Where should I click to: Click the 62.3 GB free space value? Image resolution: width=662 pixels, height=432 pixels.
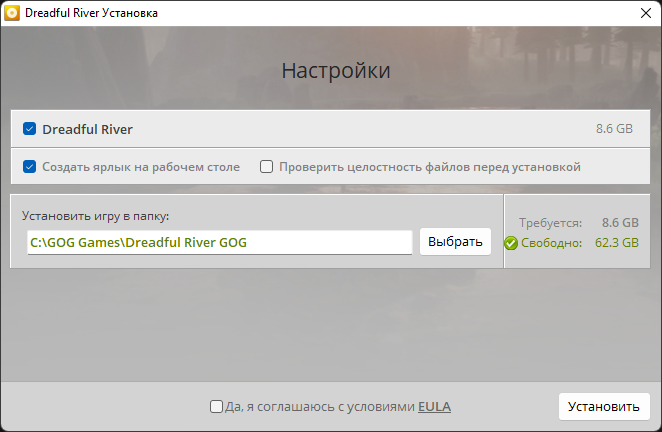[616, 243]
